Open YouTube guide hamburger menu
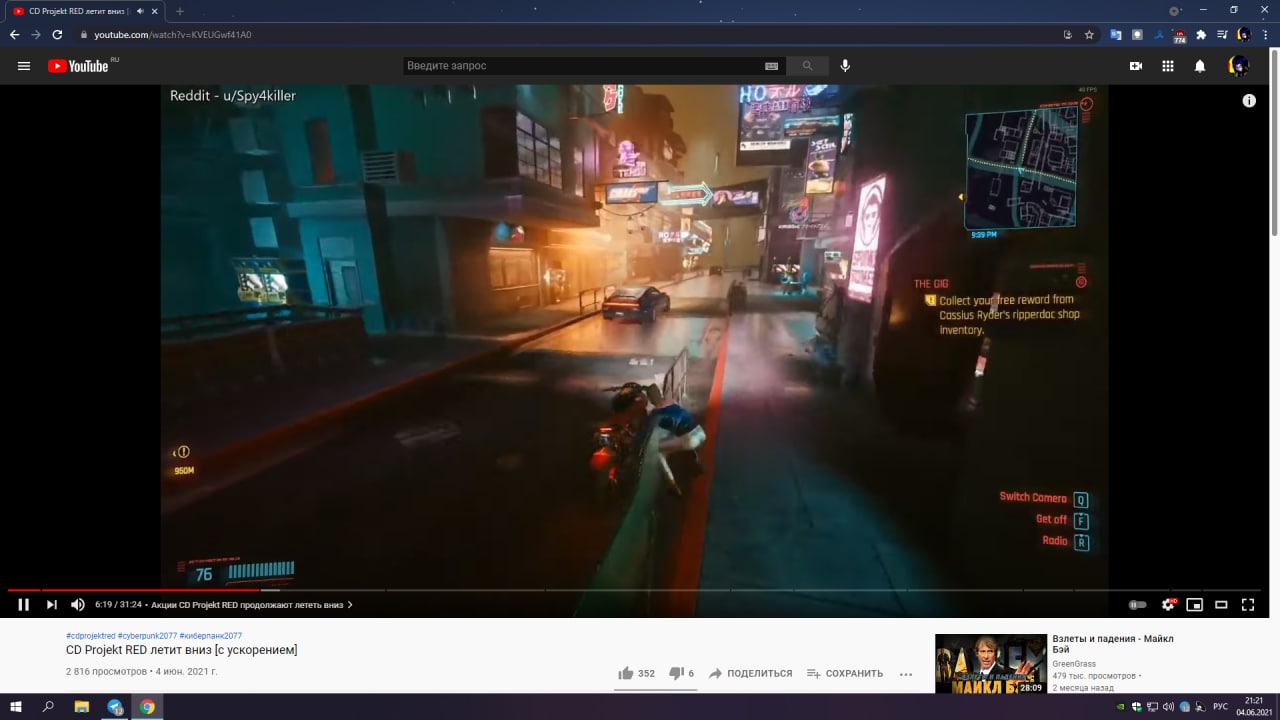The image size is (1280, 720). click(x=24, y=66)
